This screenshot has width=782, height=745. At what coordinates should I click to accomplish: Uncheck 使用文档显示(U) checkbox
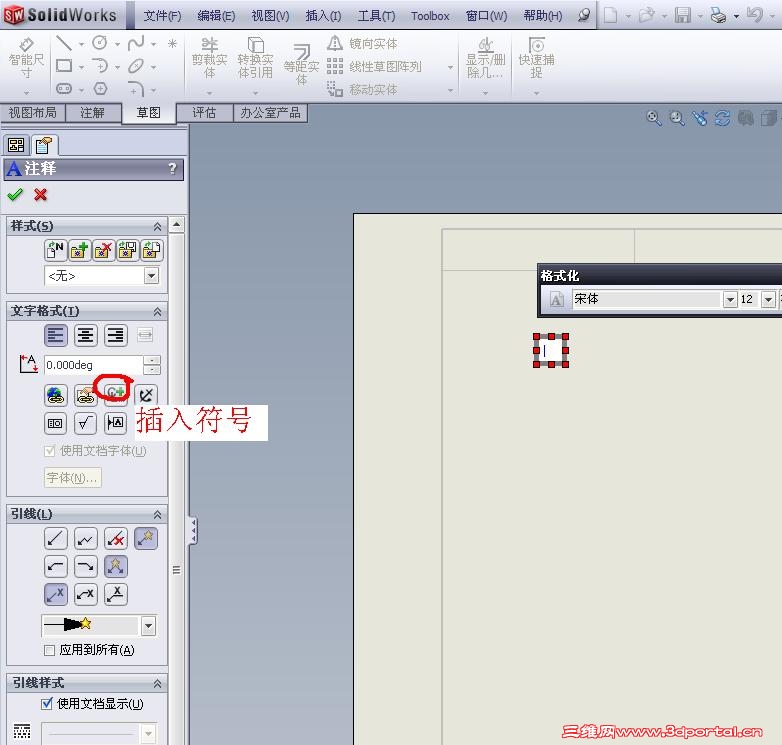[x=47, y=704]
